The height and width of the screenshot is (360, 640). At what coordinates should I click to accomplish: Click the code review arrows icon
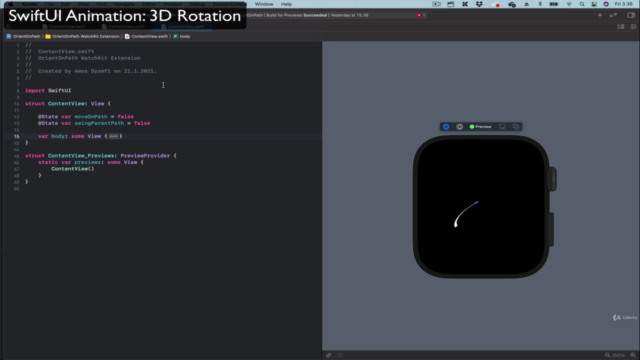tap(613, 15)
